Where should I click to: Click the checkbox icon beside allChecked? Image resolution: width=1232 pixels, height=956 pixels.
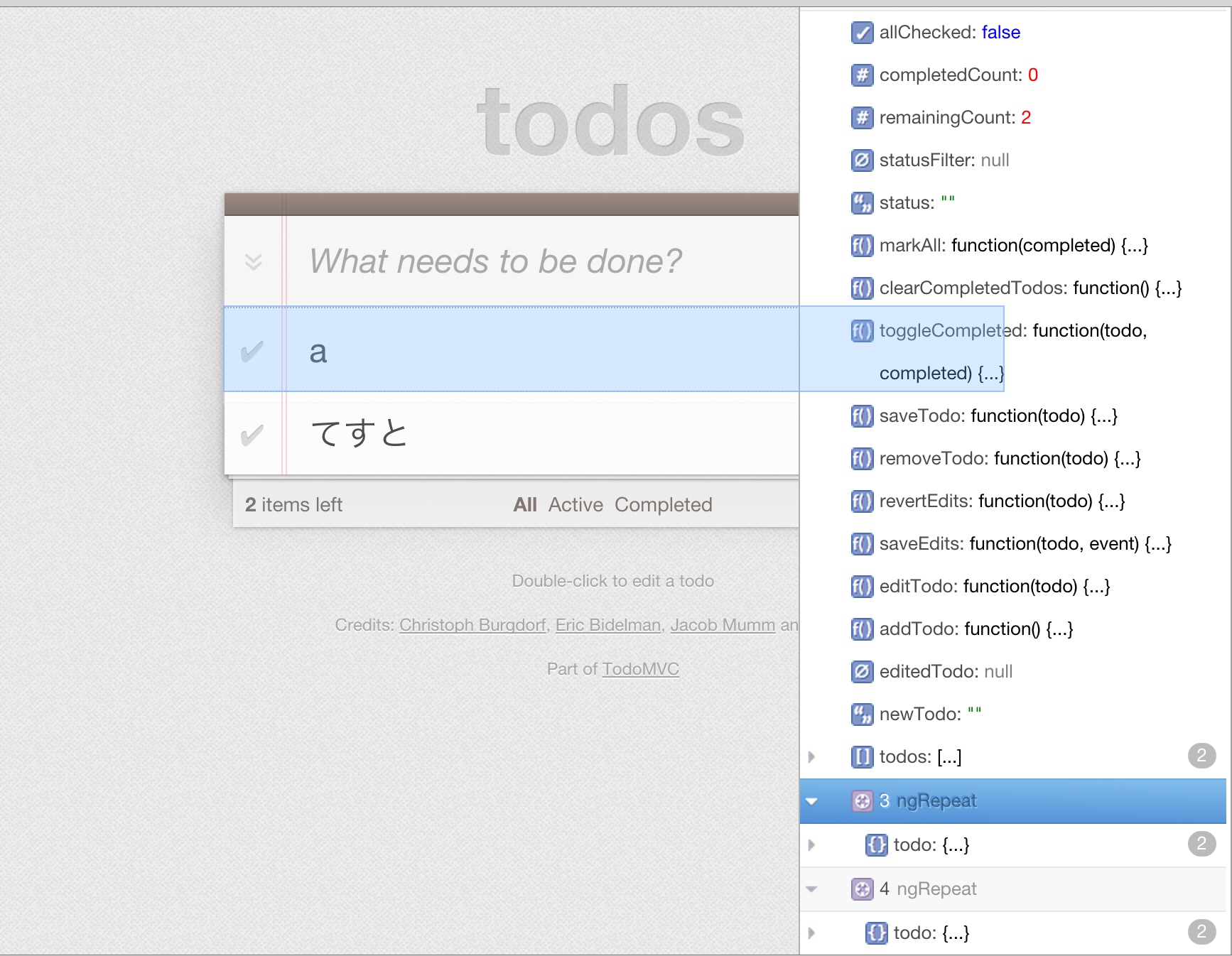coord(862,33)
